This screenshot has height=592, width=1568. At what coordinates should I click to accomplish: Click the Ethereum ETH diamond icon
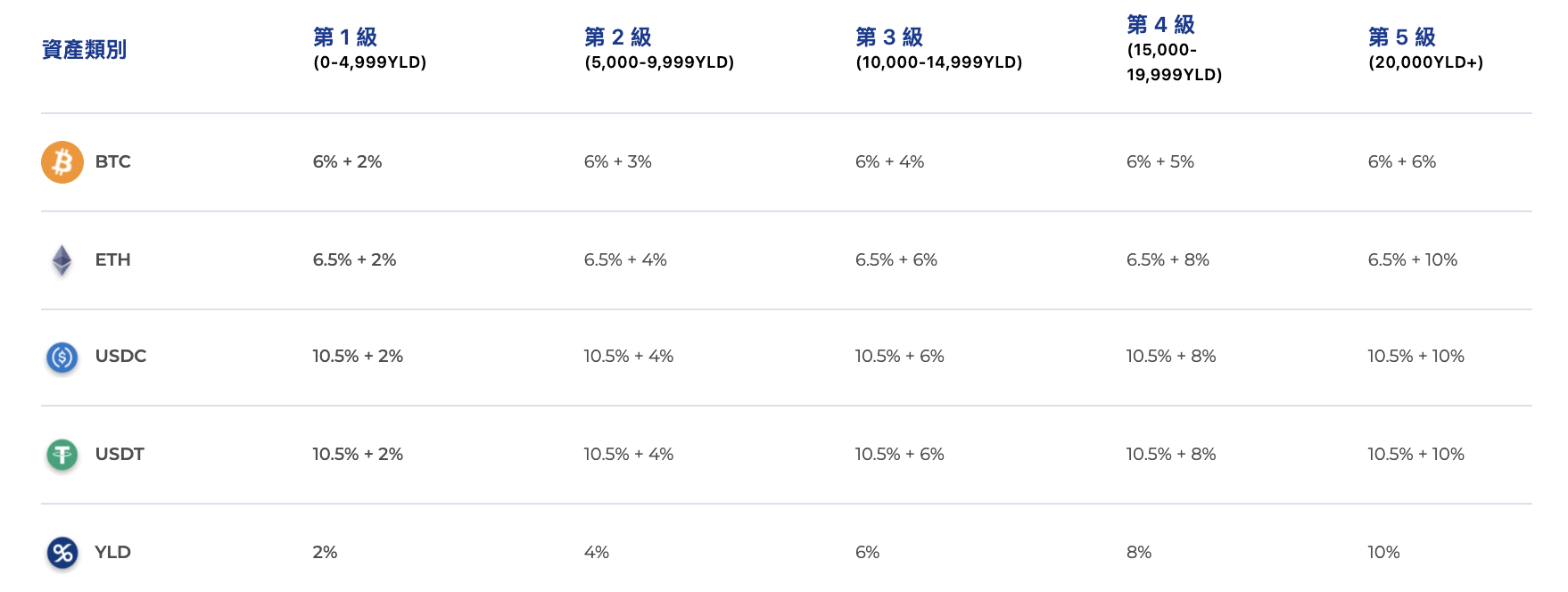pos(62,260)
